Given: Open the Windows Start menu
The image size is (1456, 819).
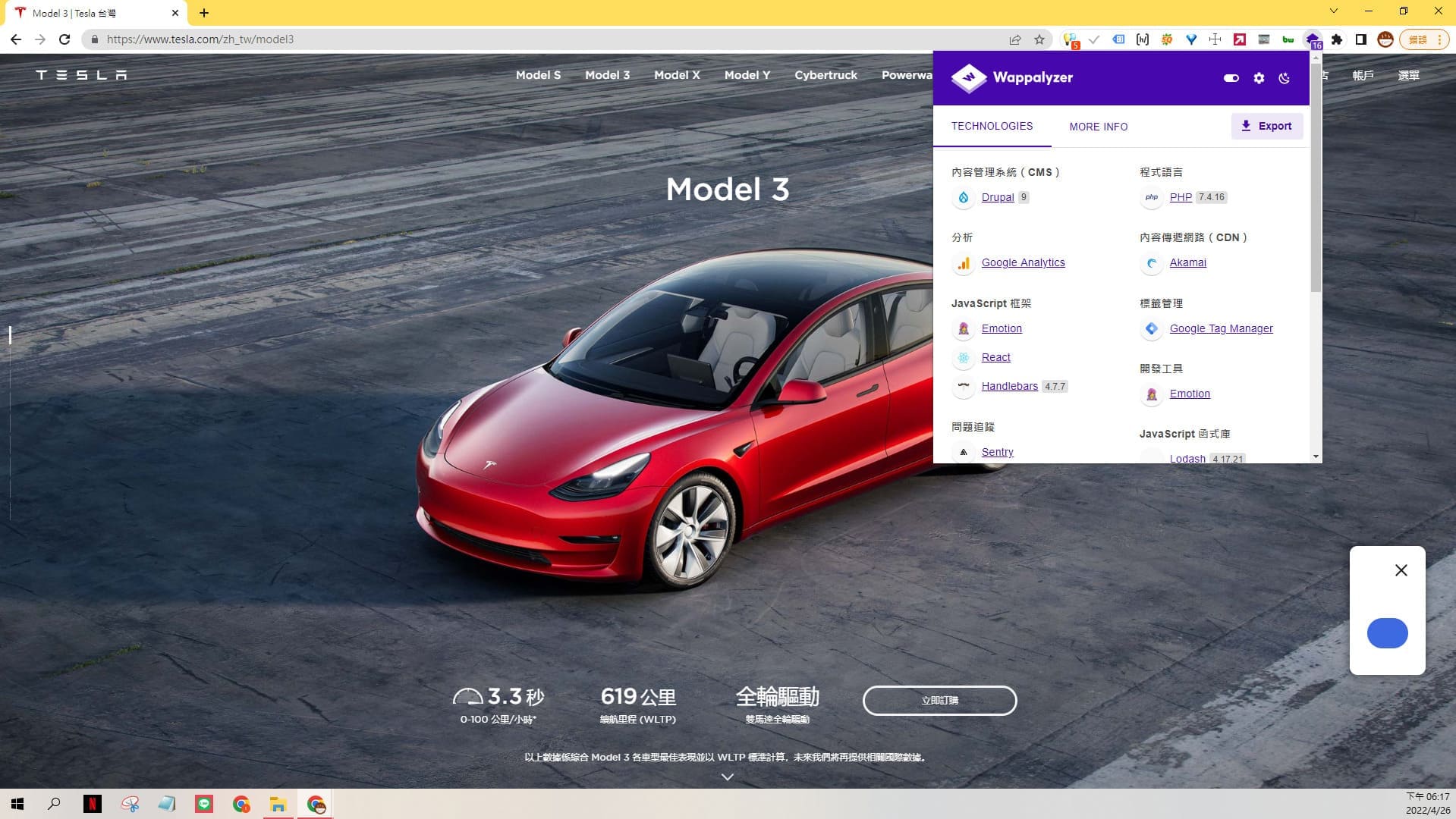Looking at the screenshot, I should click(x=17, y=804).
